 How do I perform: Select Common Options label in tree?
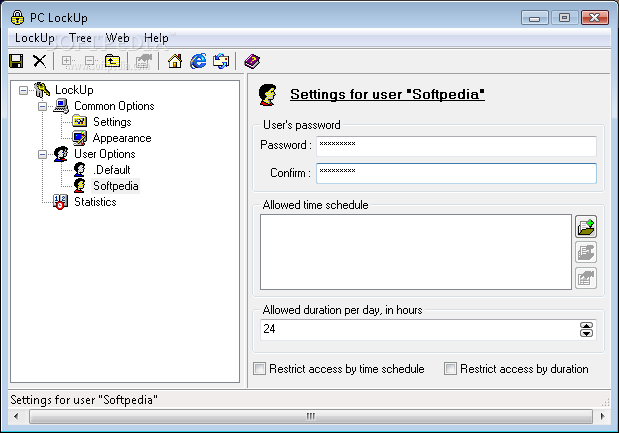pyautogui.click(x=114, y=106)
